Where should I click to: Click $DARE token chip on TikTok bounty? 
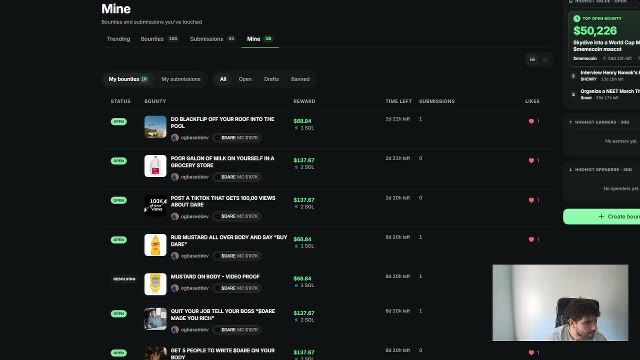(x=237, y=216)
